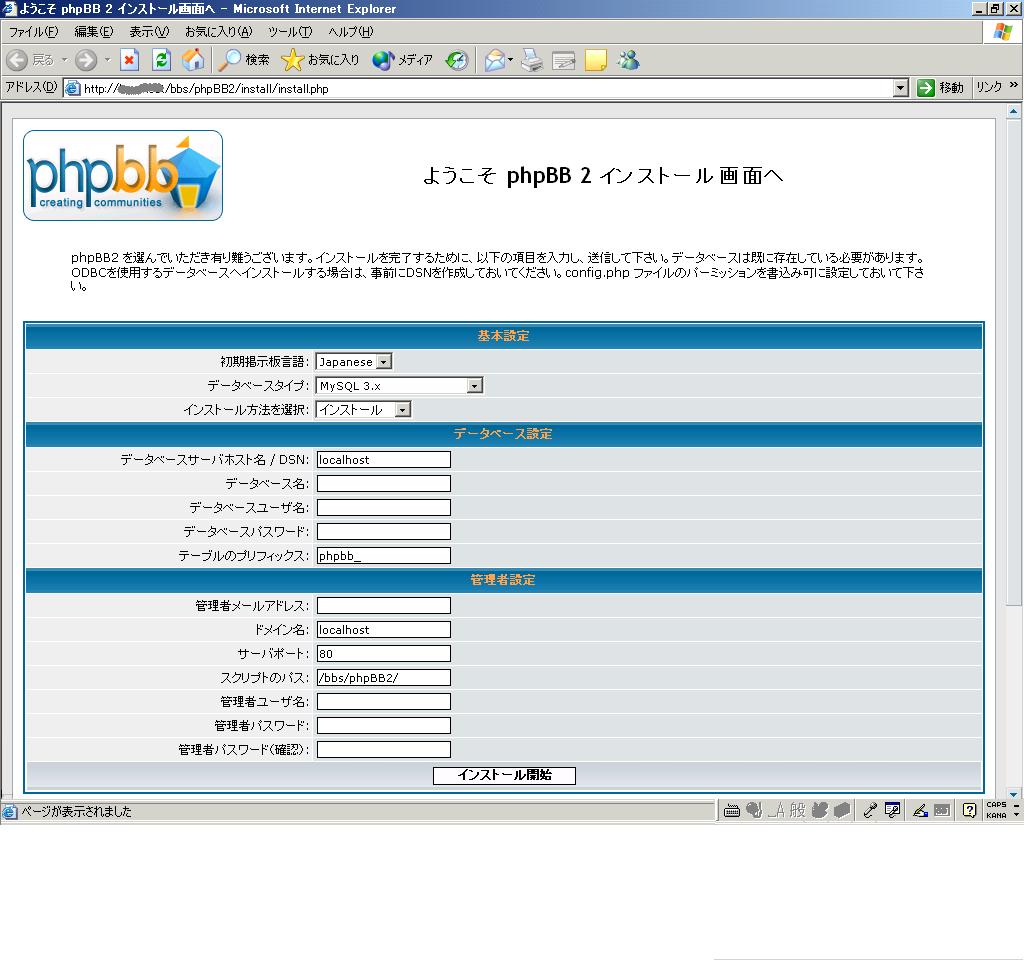Screen dimensions: 1024x970
Task: Click the Go (移動) button
Action: pos(940,88)
